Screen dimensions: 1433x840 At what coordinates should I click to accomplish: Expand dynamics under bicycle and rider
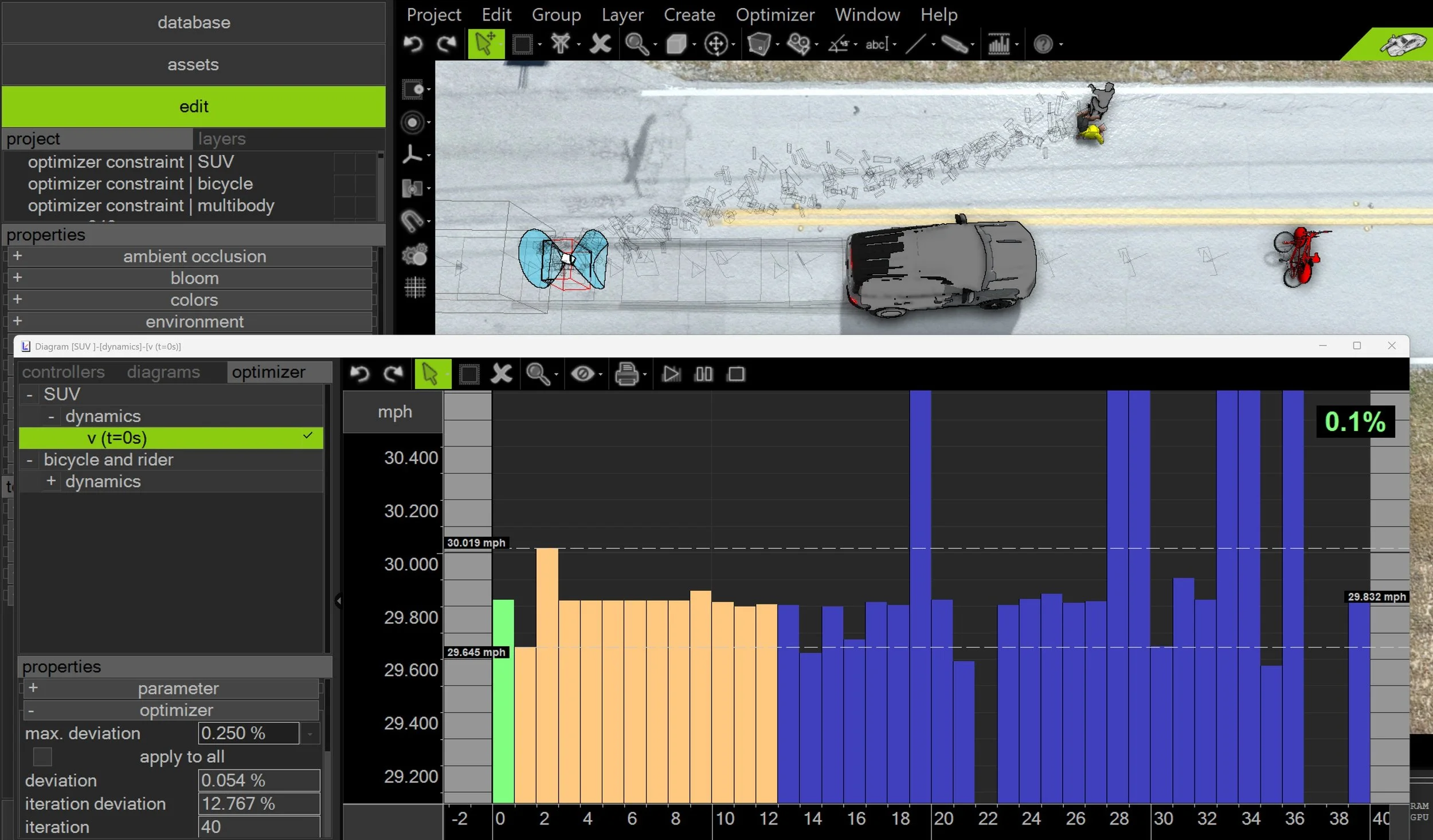point(51,481)
